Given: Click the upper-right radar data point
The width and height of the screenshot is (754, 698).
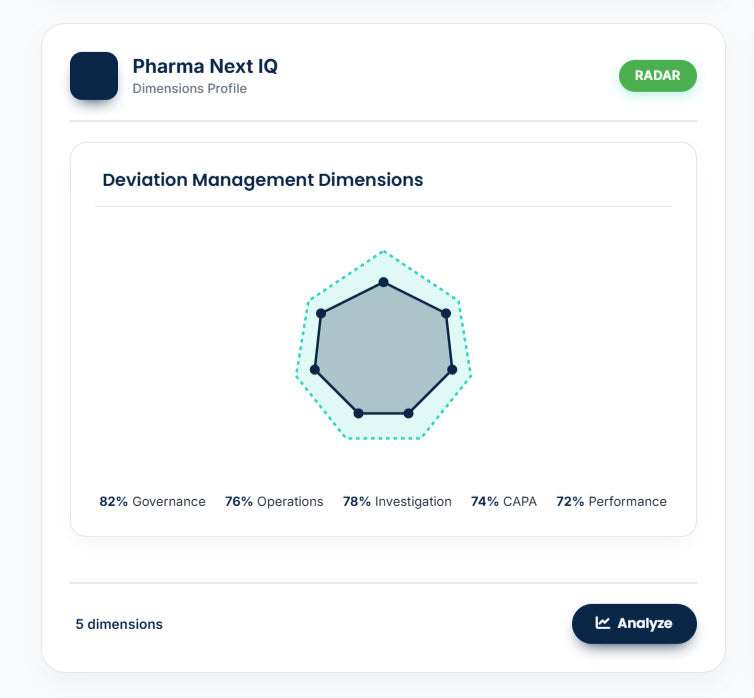Looking at the screenshot, I should pyautogui.click(x=446, y=313).
